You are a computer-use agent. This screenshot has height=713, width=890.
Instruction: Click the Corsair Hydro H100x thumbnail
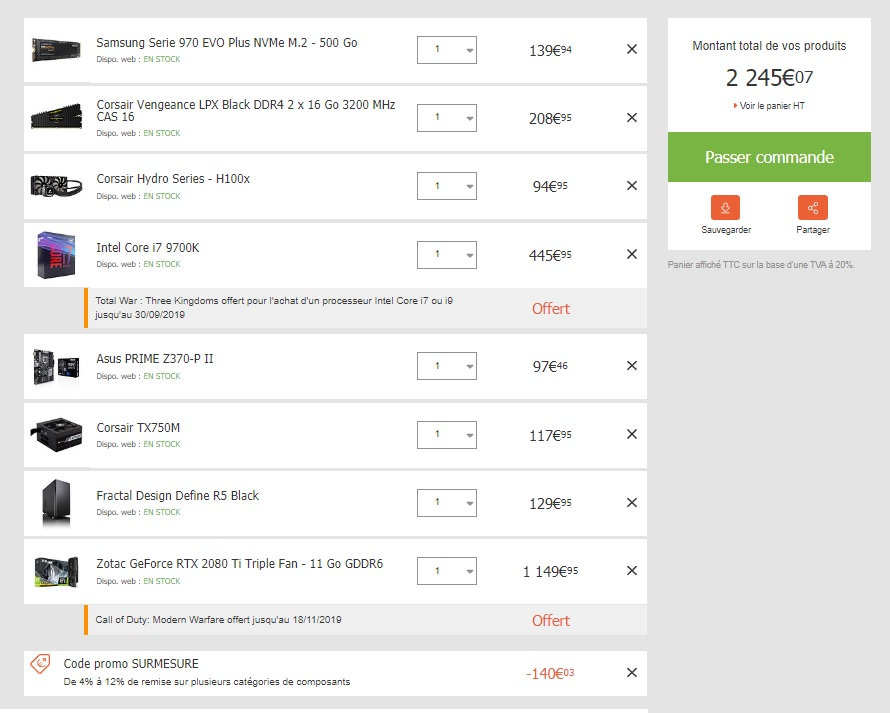pos(54,186)
